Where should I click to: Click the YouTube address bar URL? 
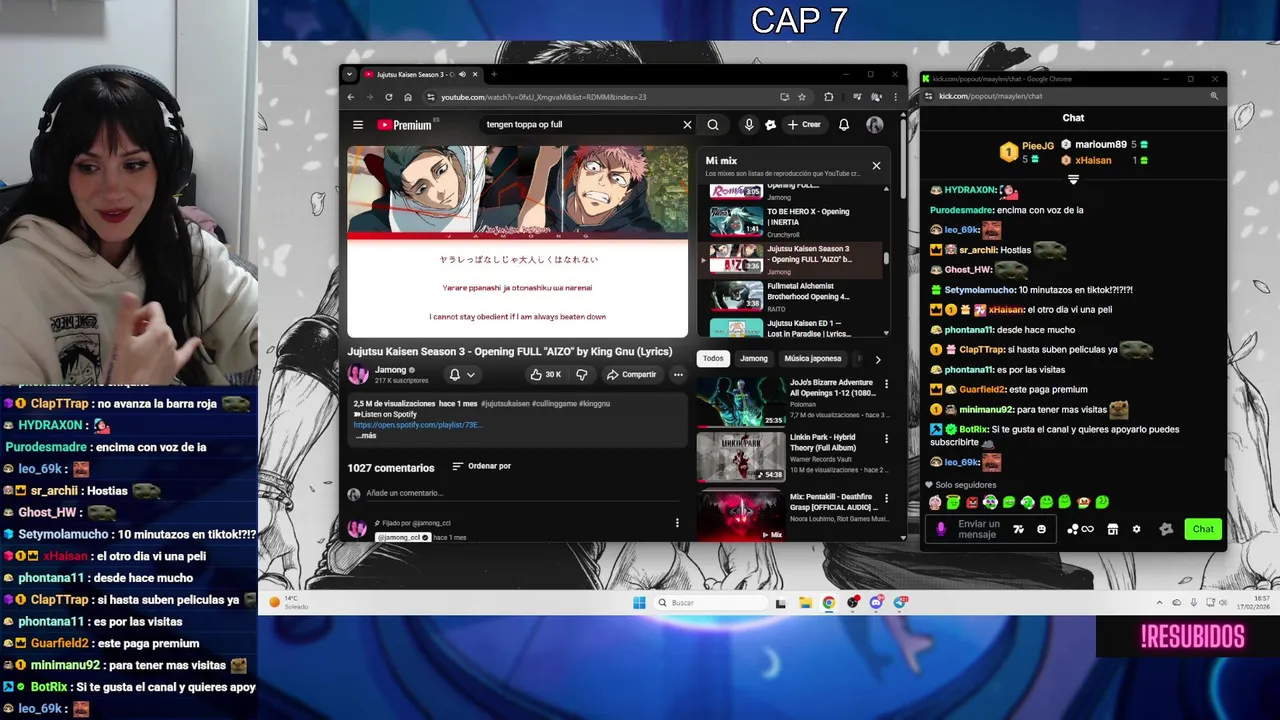544,97
